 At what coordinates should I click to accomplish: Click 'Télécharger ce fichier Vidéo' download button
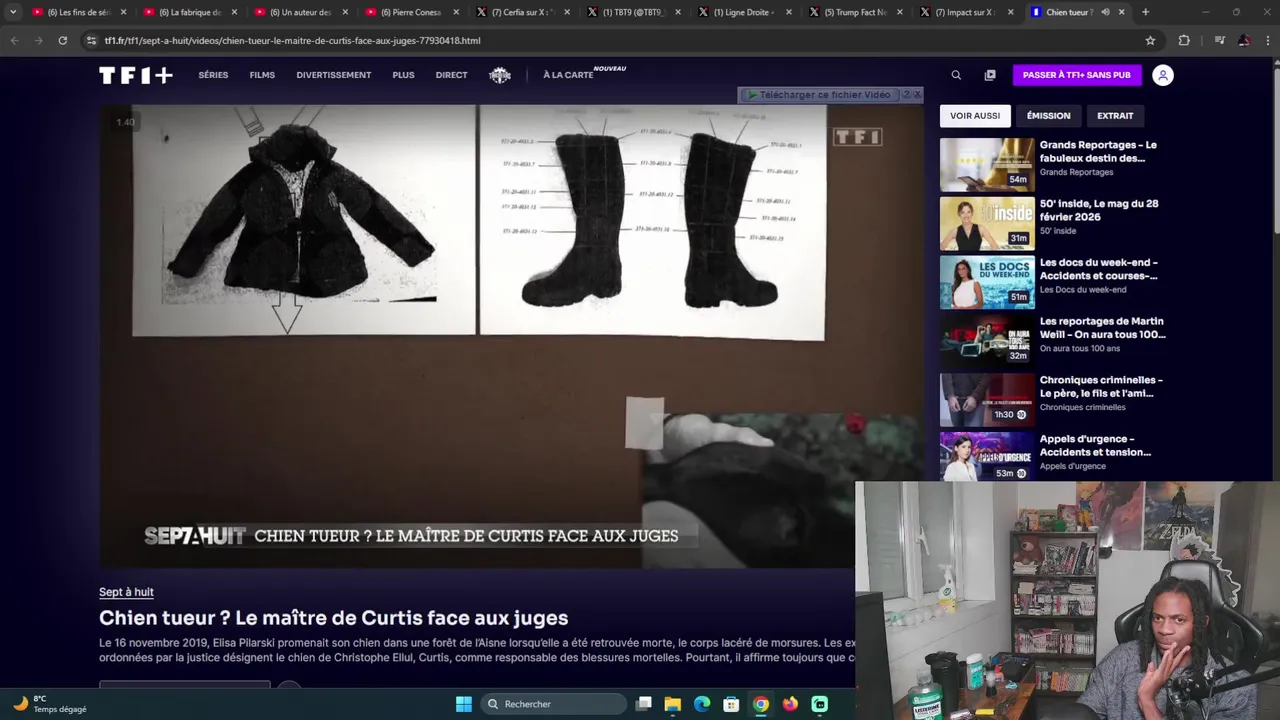click(819, 95)
